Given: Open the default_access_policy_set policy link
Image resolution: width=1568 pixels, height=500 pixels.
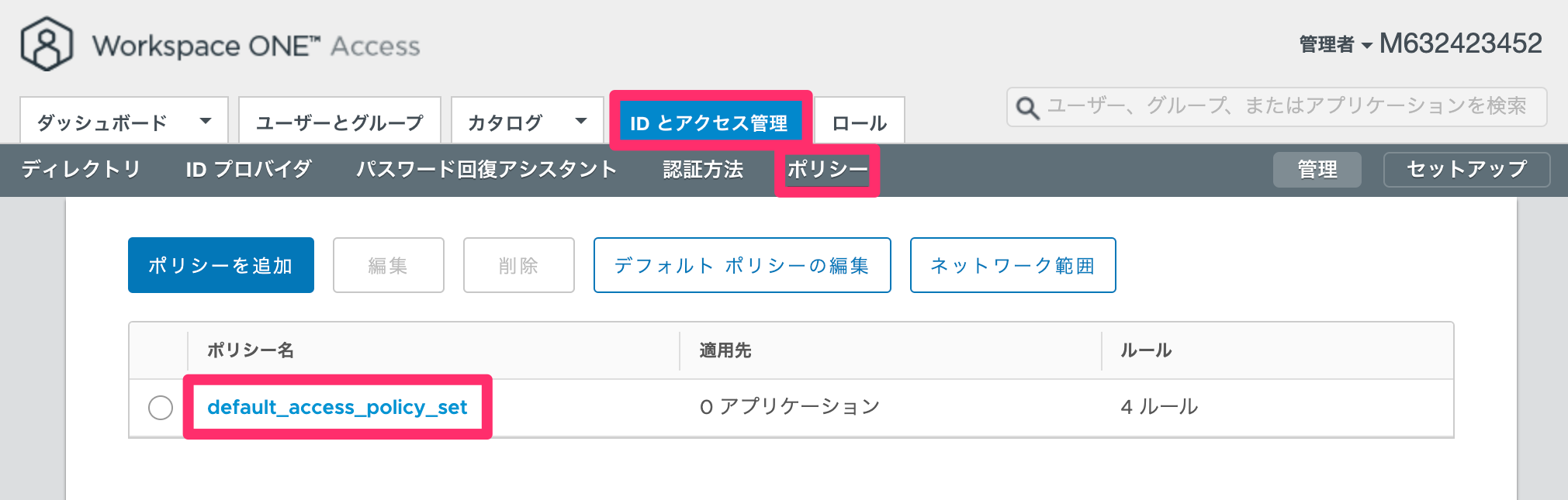Looking at the screenshot, I should pos(337,407).
